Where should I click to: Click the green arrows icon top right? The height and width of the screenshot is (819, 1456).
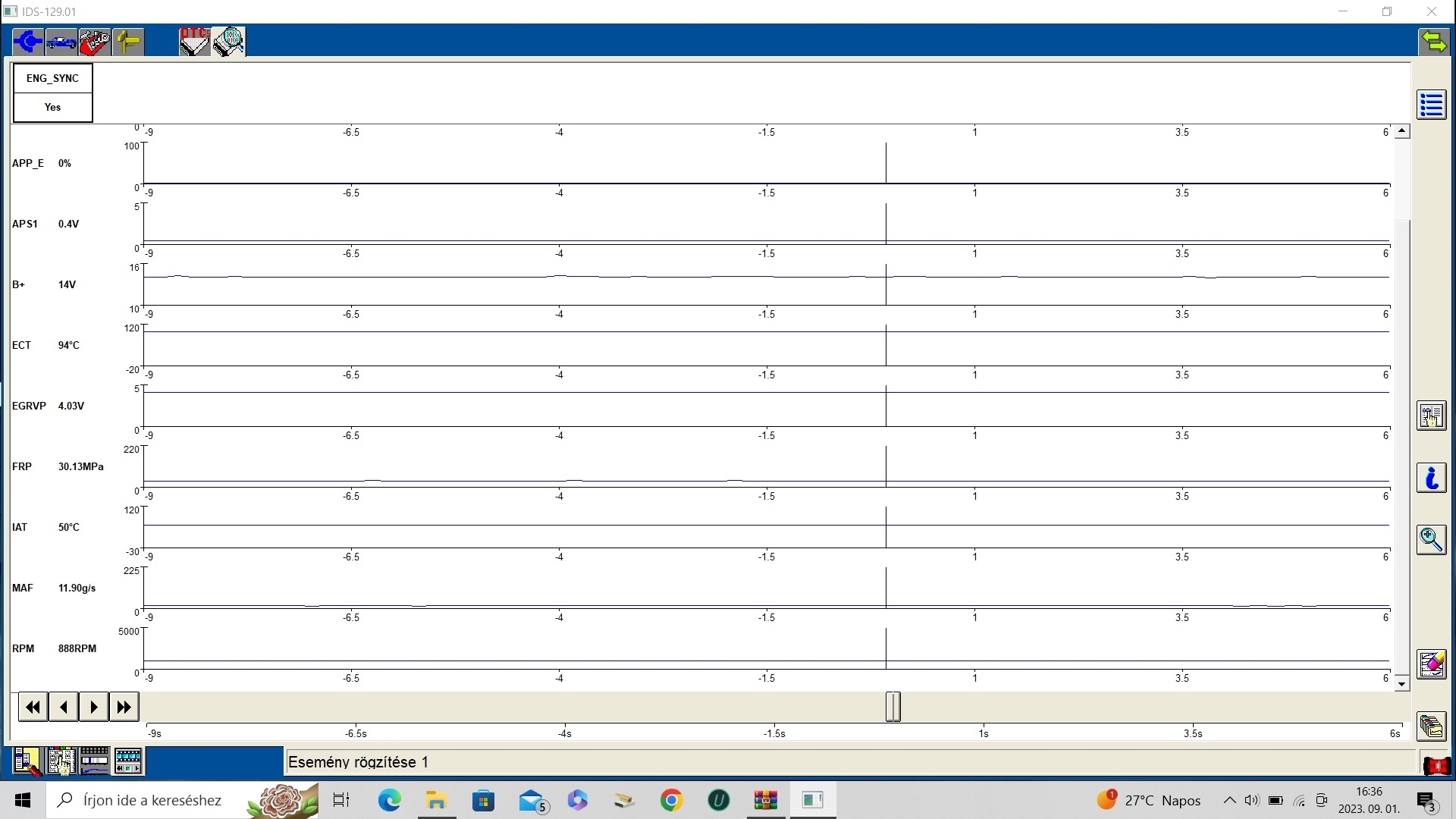click(x=1433, y=41)
